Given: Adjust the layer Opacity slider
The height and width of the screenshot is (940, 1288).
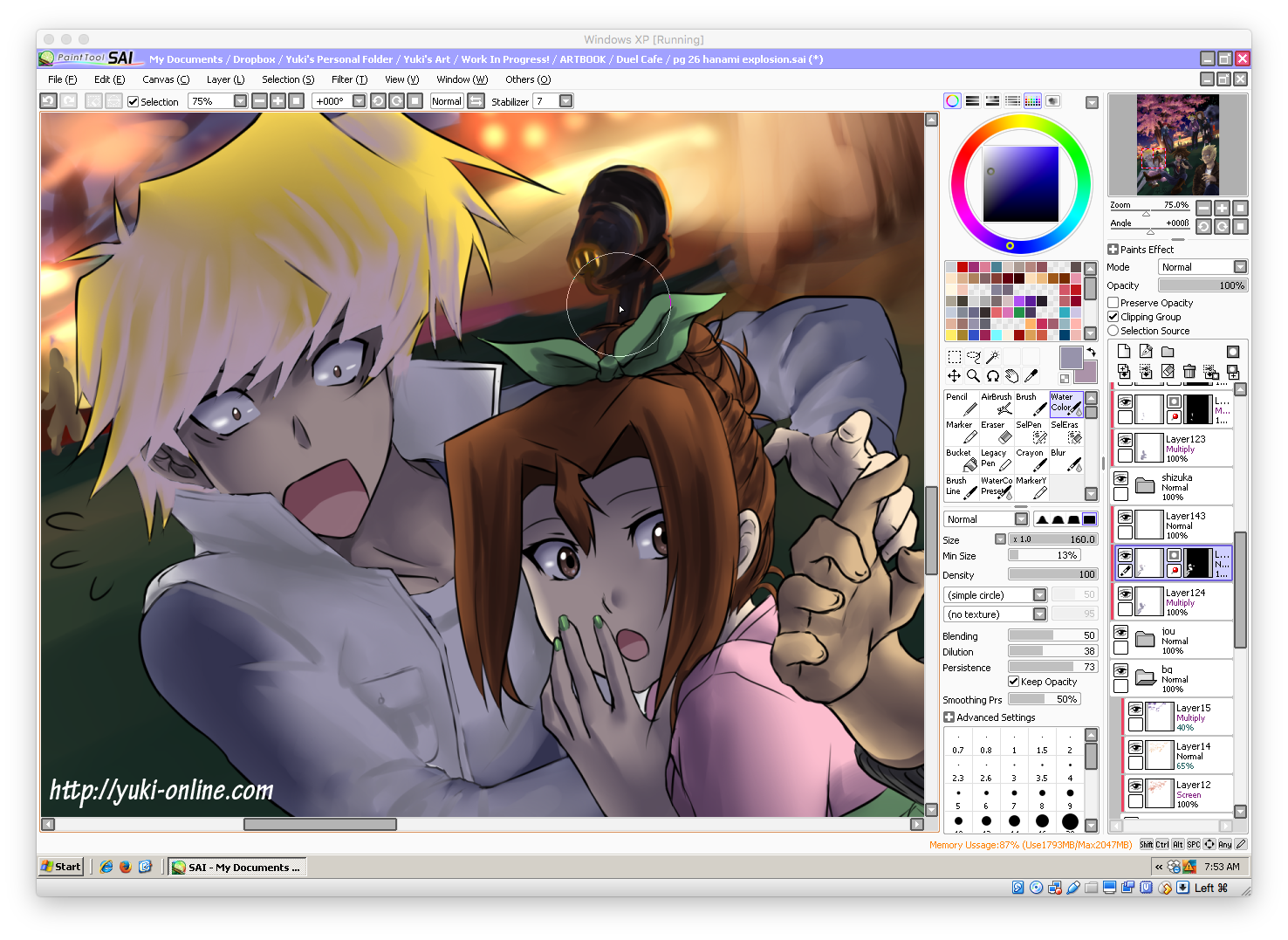Looking at the screenshot, I should (x=1203, y=285).
